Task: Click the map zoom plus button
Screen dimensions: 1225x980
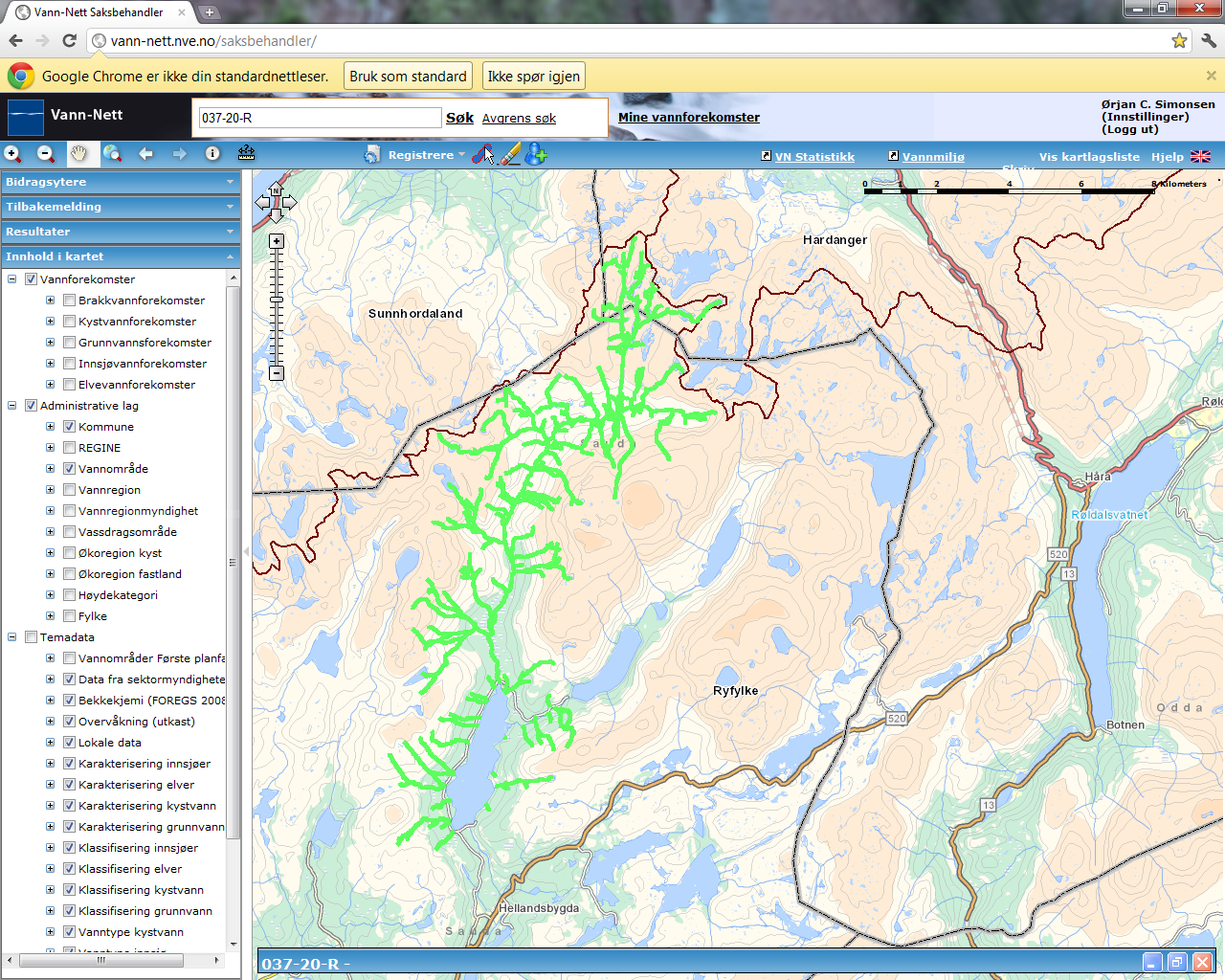Action: [277, 242]
